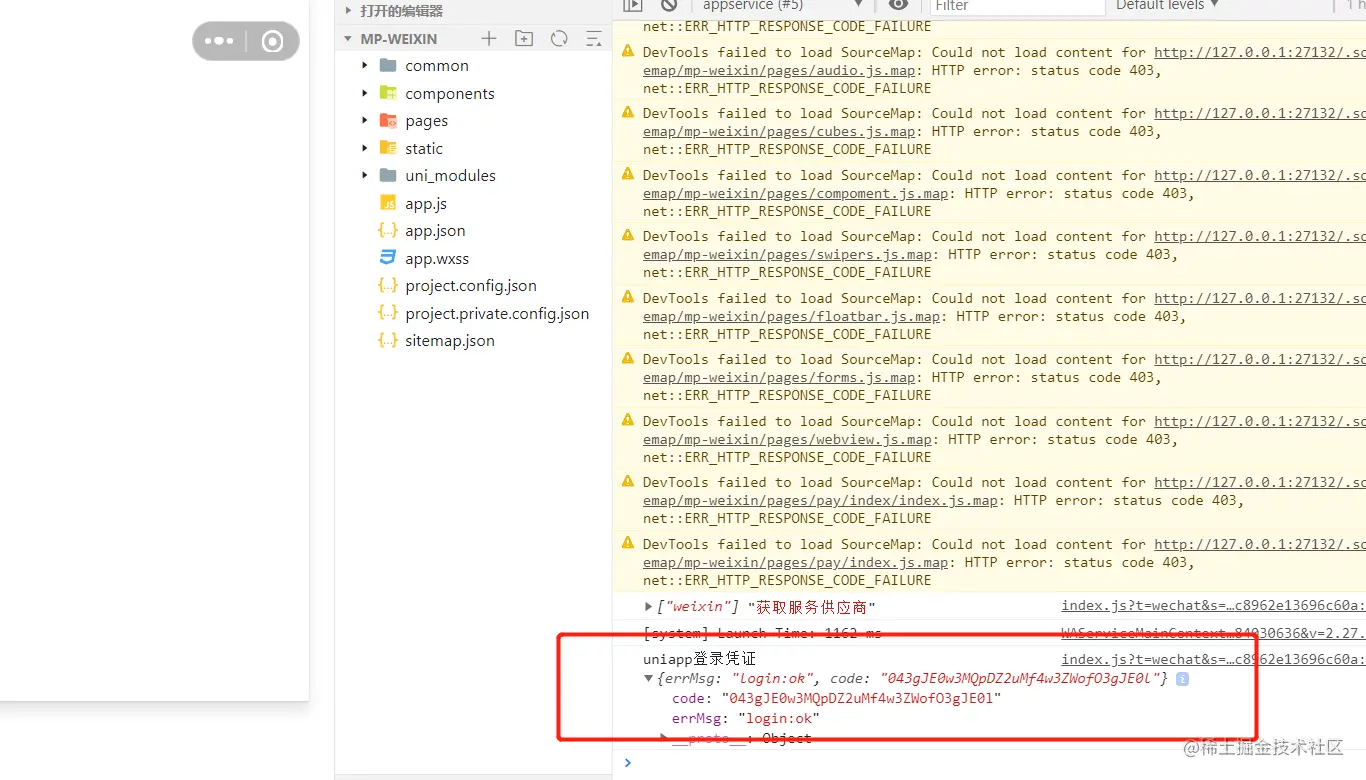
Task: Toggle the console sidebar panel icon
Action: pyautogui.click(x=632, y=5)
